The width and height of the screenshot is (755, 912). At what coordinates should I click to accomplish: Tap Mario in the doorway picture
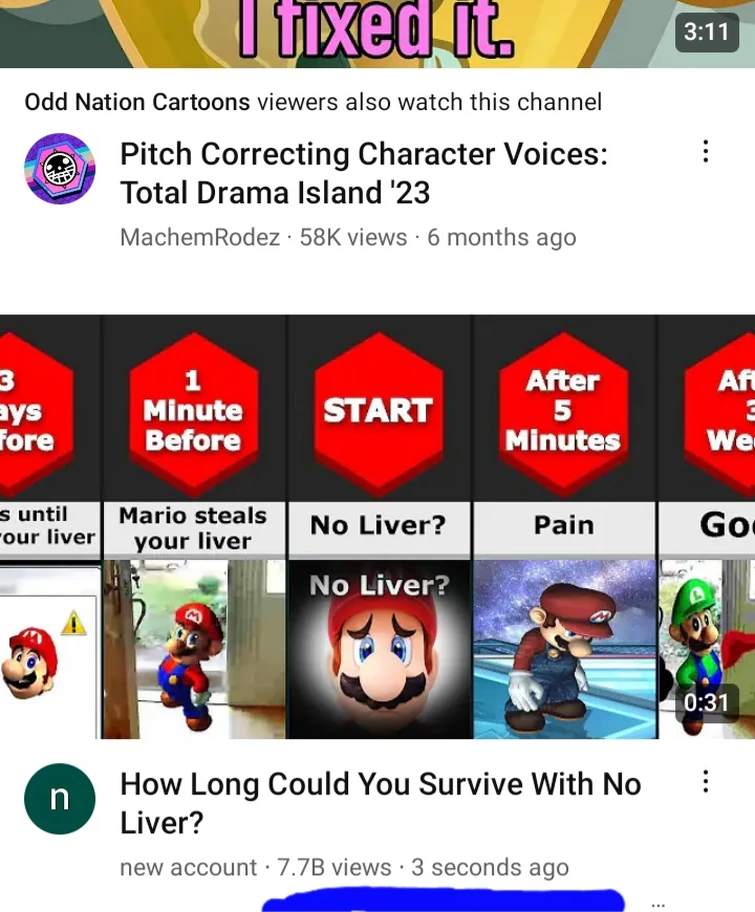click(x=194, y=649)
